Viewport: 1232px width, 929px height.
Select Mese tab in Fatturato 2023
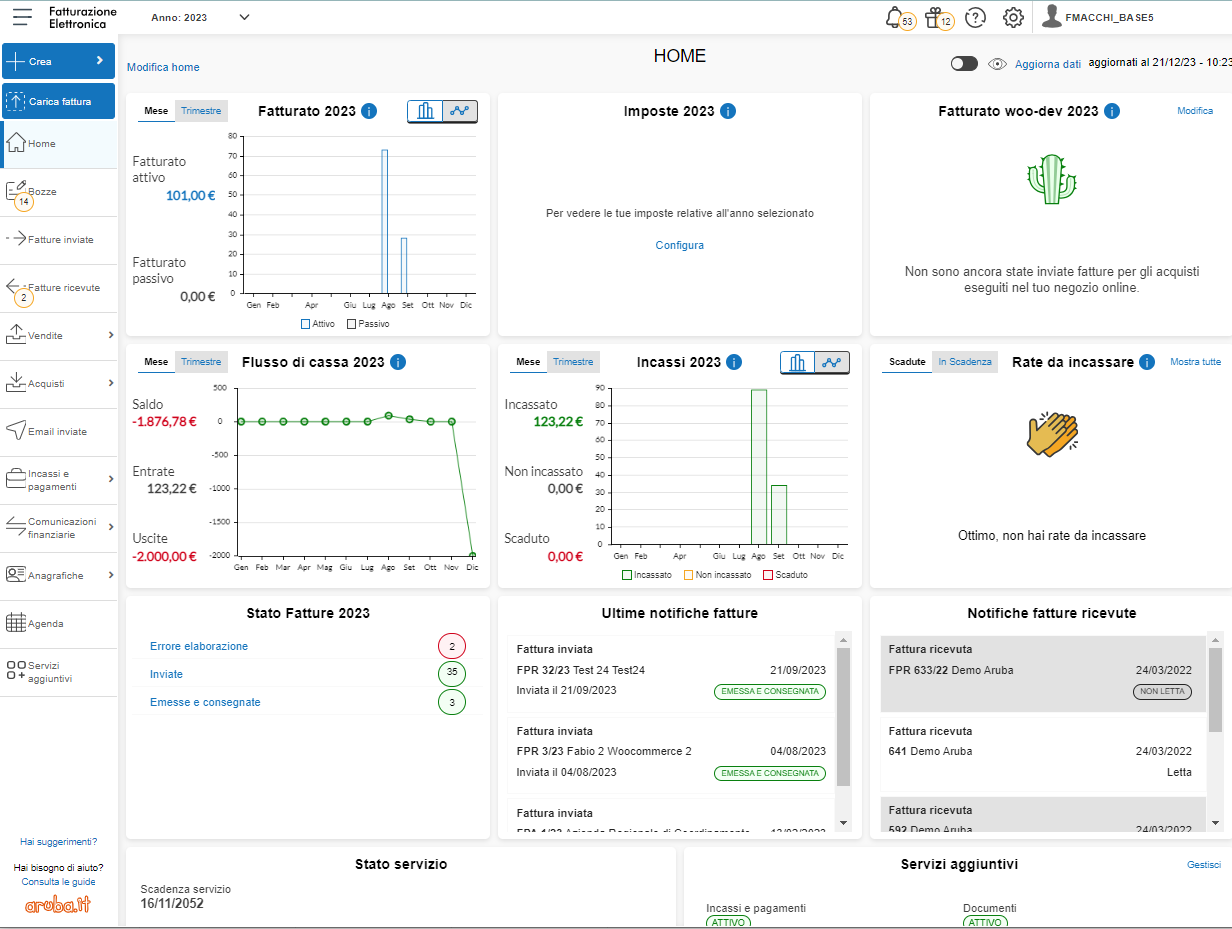pos(156,111)
